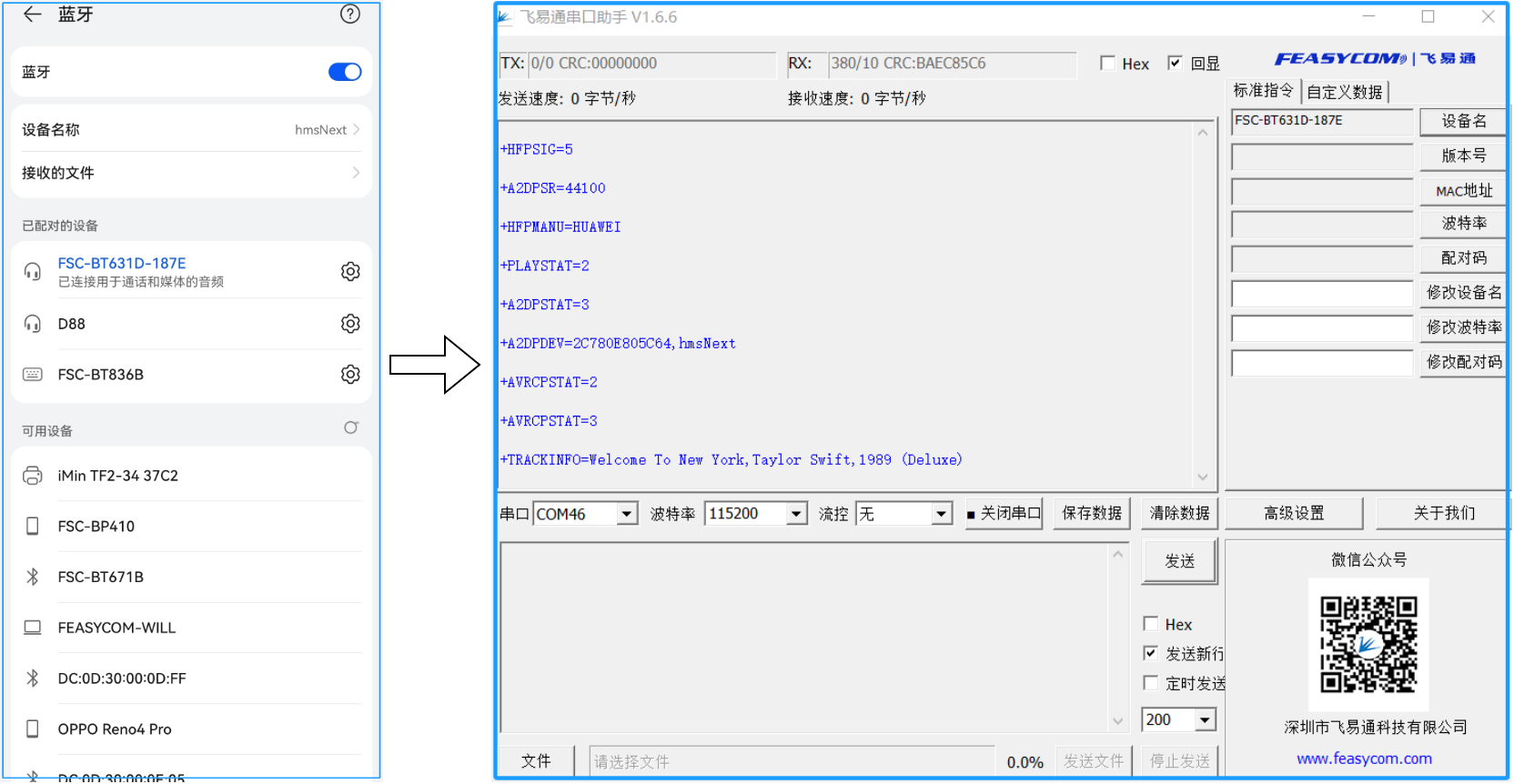The width and height of the screenshot is (1514, 784).
Task: Expand the COM46 serial port dropdown
Action: click(x=626, y=515)
